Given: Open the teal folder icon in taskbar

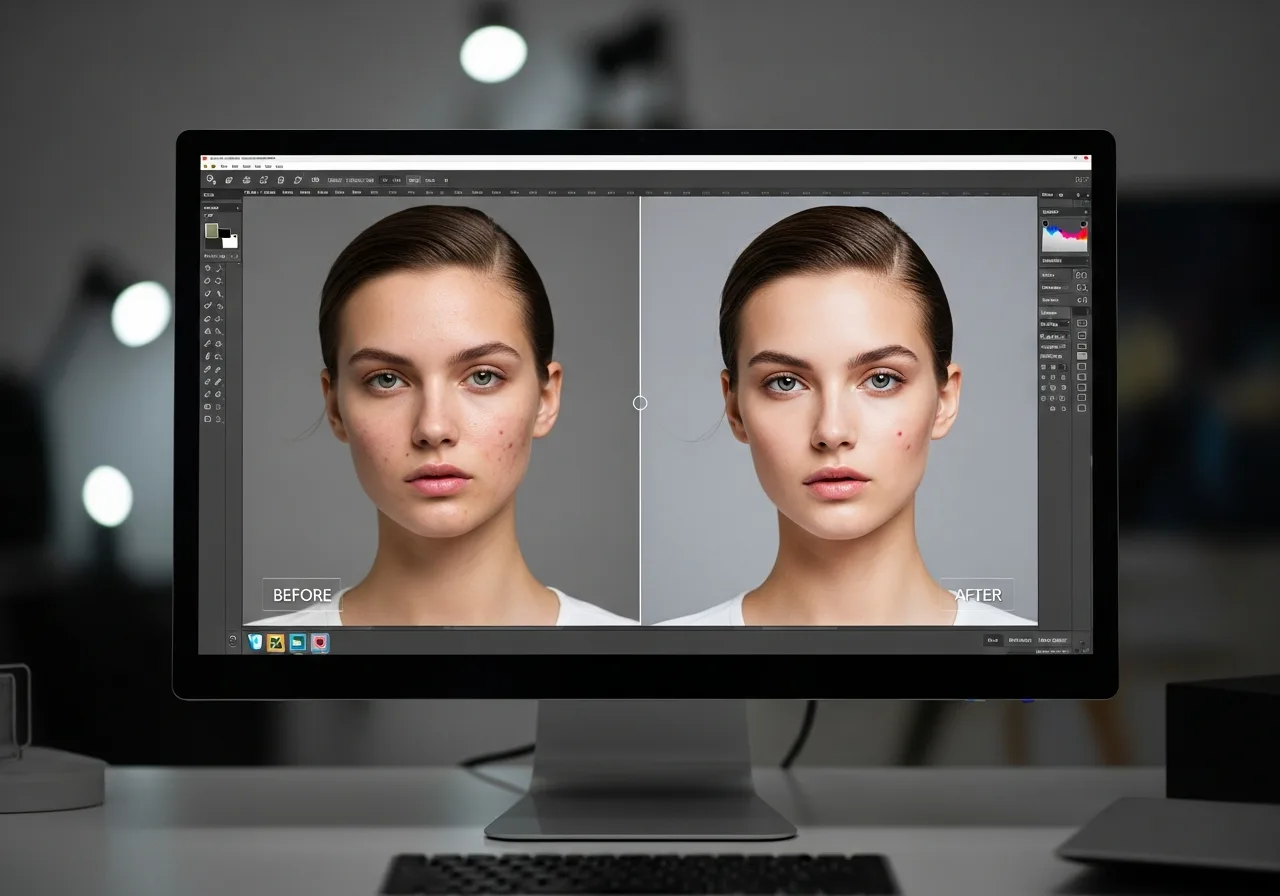Looking at the screenshot, I should pyautogui.click(x=297, y=642).
